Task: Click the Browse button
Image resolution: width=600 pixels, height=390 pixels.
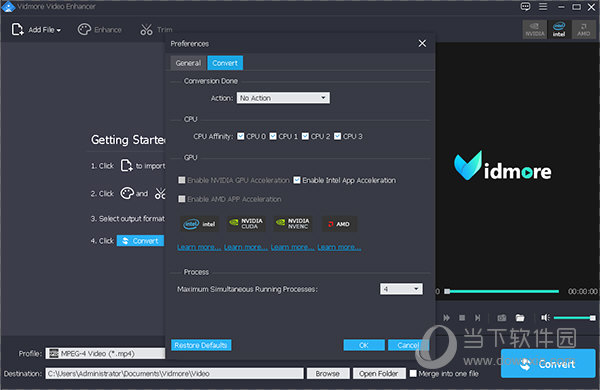Action: 328,374
